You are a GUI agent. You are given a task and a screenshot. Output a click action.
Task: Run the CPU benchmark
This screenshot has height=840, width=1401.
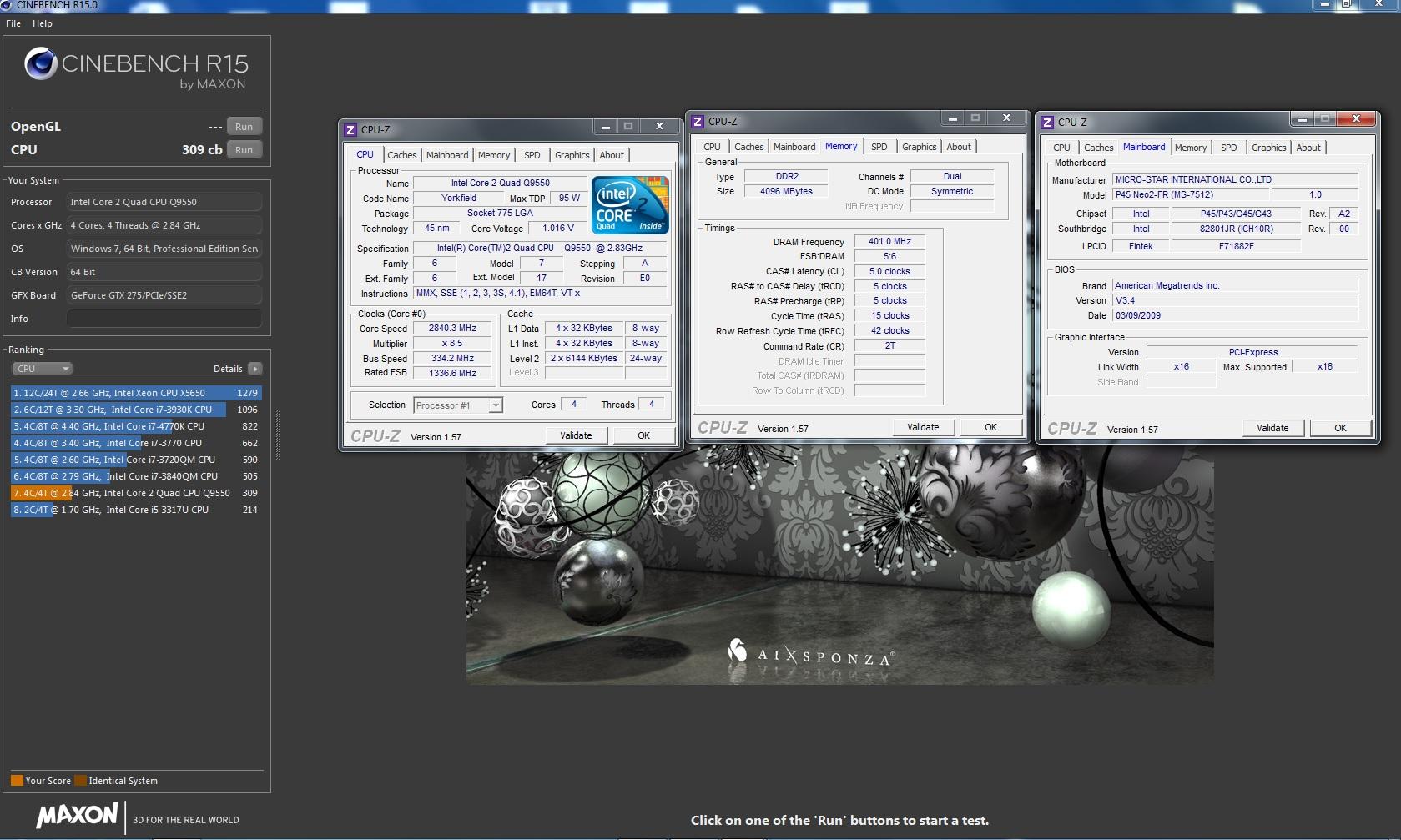pos(244,150)
